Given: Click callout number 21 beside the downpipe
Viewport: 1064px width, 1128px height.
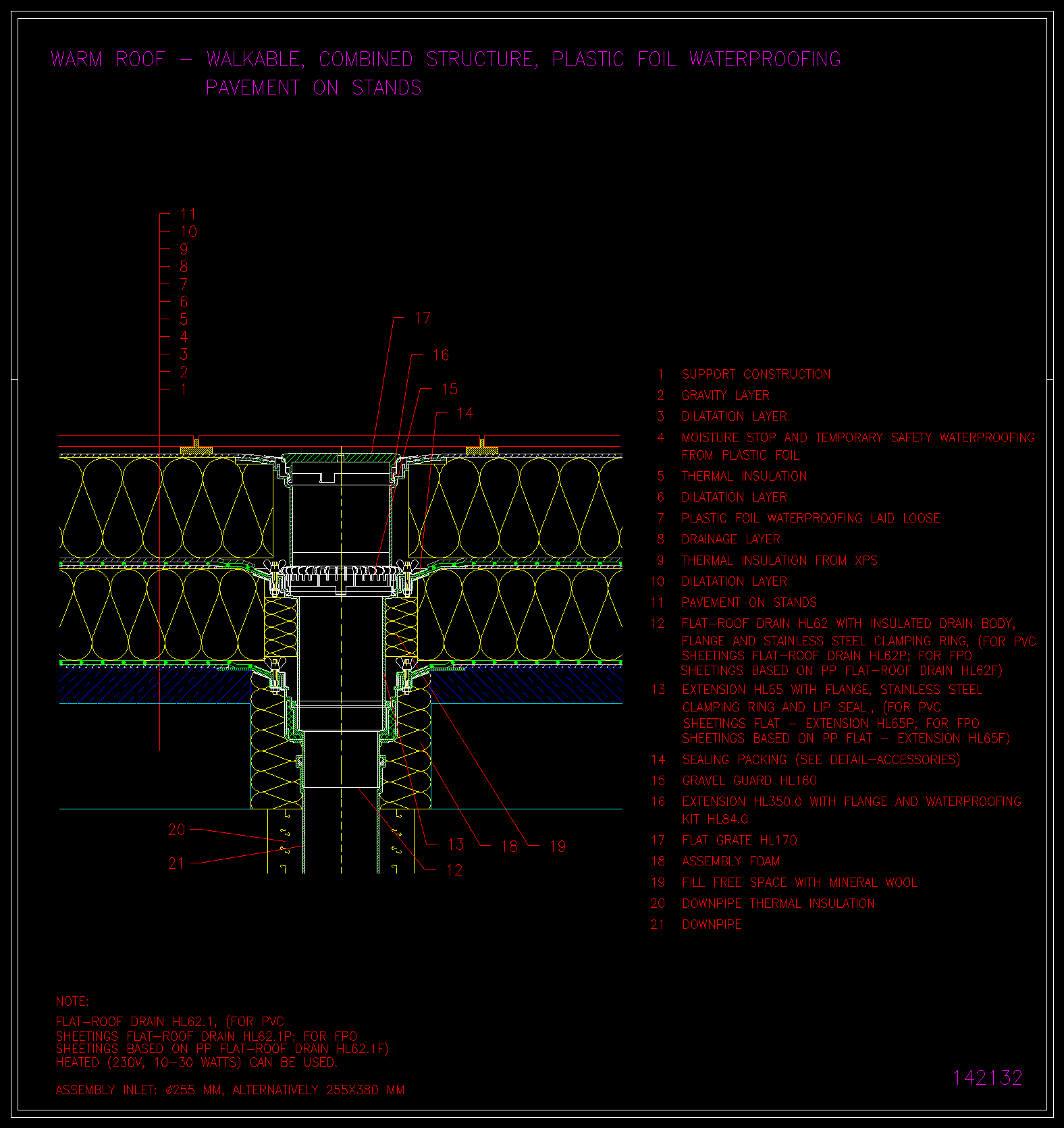Looking at the screenshot, I should 177,863.
